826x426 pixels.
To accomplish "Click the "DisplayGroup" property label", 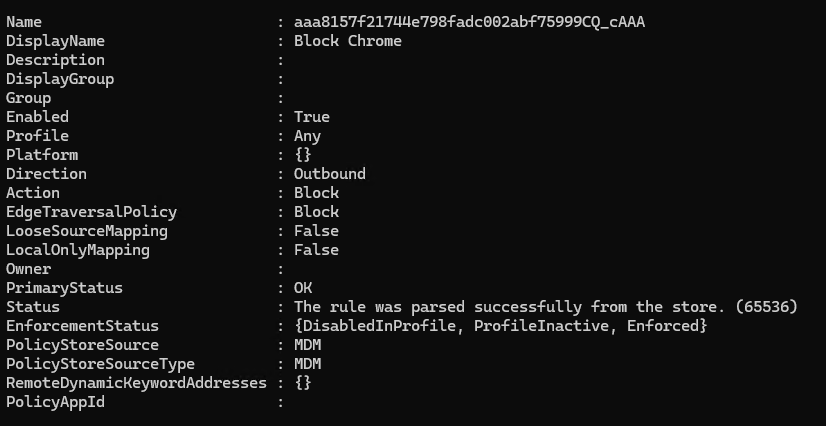I will [x=60, y=79].
